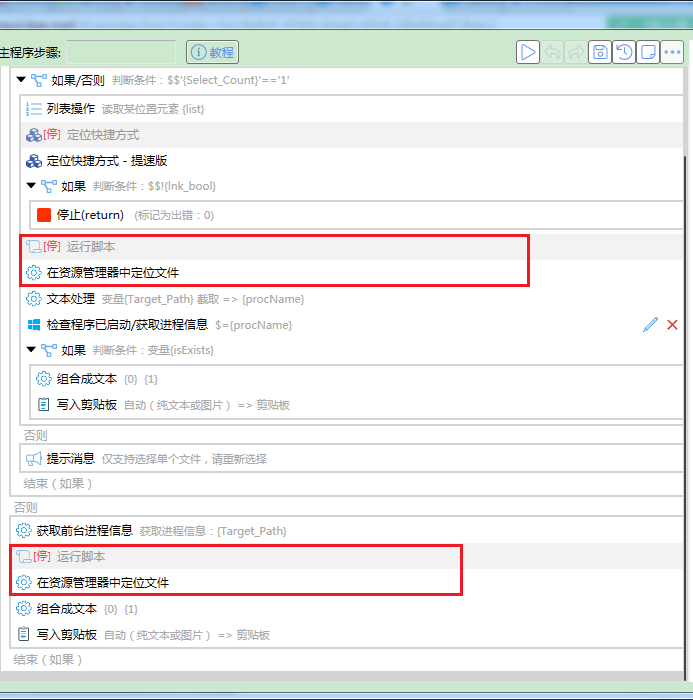693x700 pixels.
Task: Click the $={procName} parameter text
Action: (x=254, y=325)
